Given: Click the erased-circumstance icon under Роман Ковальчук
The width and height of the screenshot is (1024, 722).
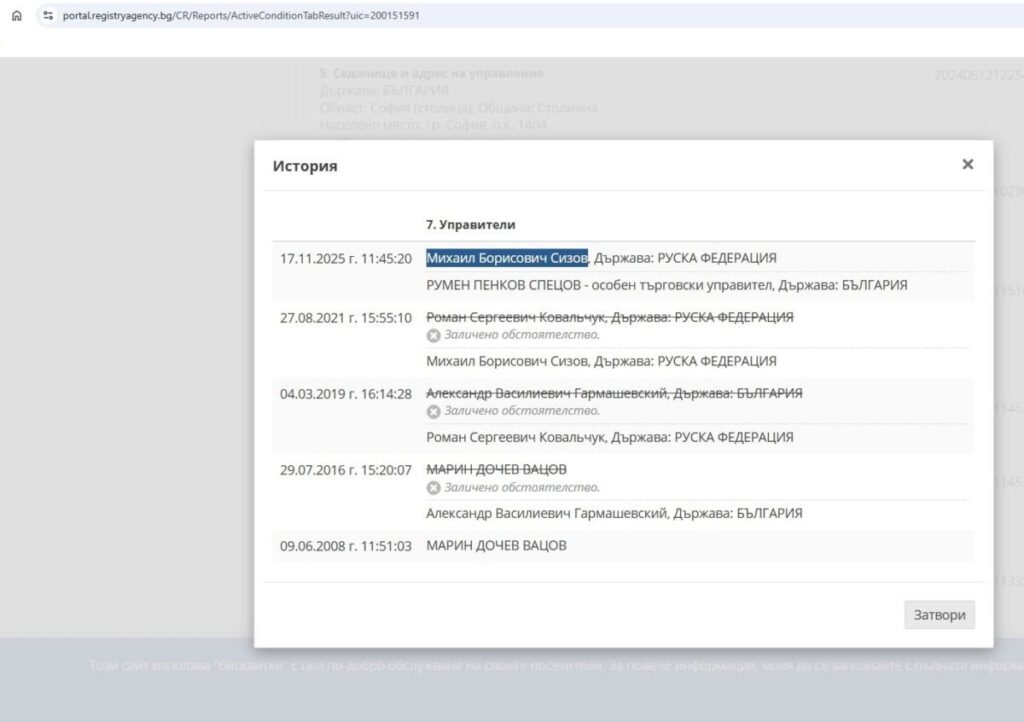Looking at the screenshot, I should 433,334.
